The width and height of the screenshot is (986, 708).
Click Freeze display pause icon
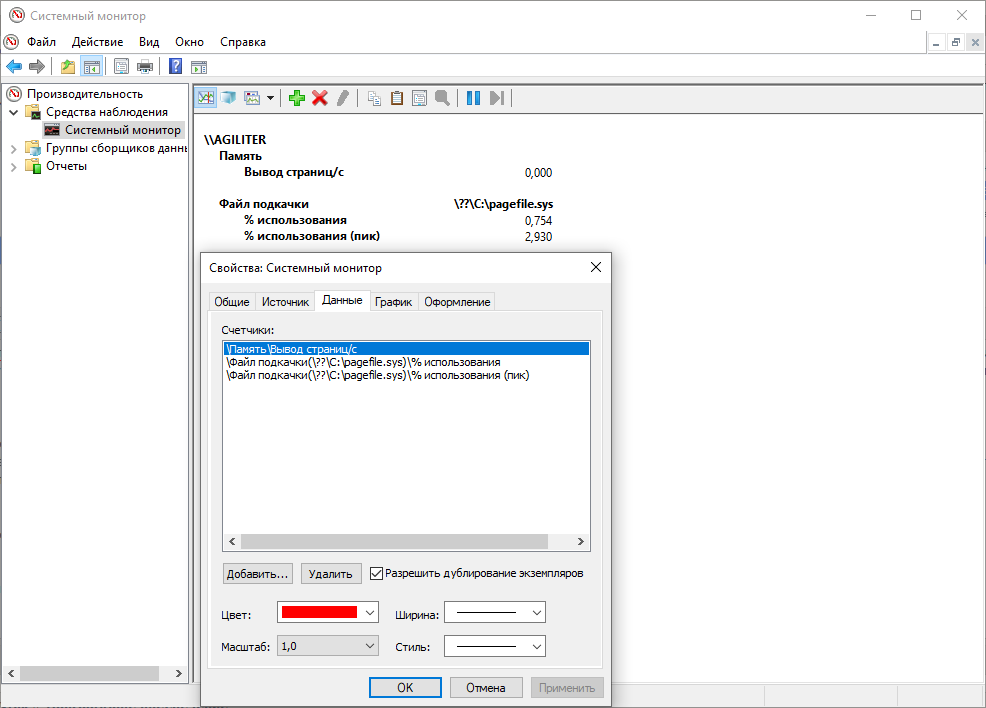[x=474, y=98]
